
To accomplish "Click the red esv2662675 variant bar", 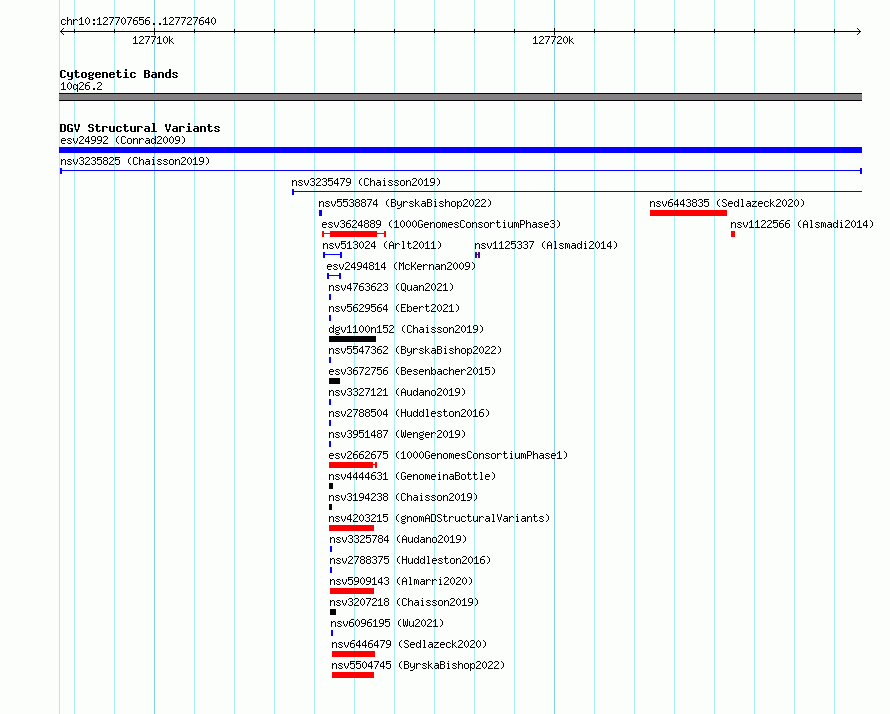I will click(x=352, y=465).
